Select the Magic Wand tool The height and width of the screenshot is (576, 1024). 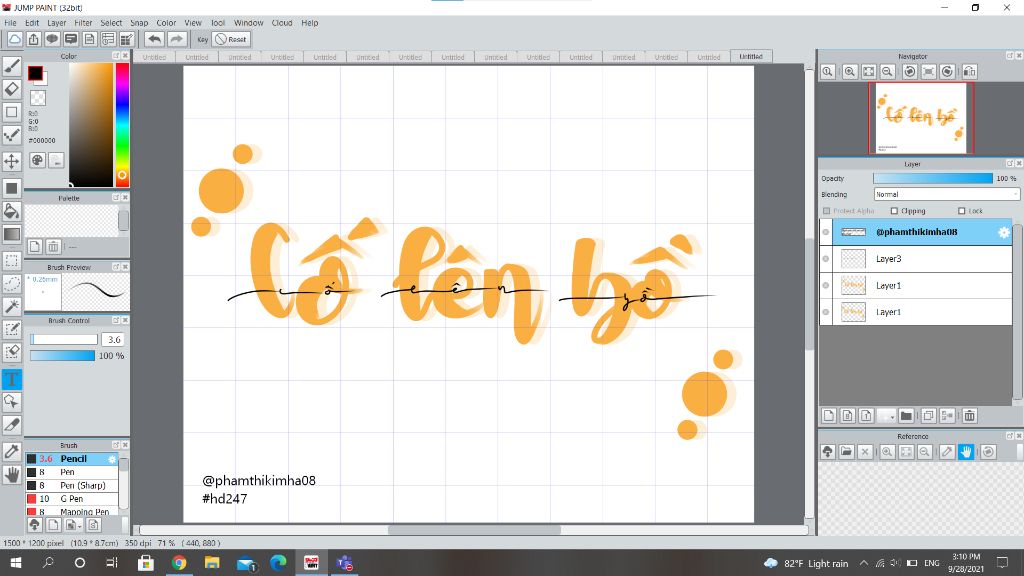12,306
